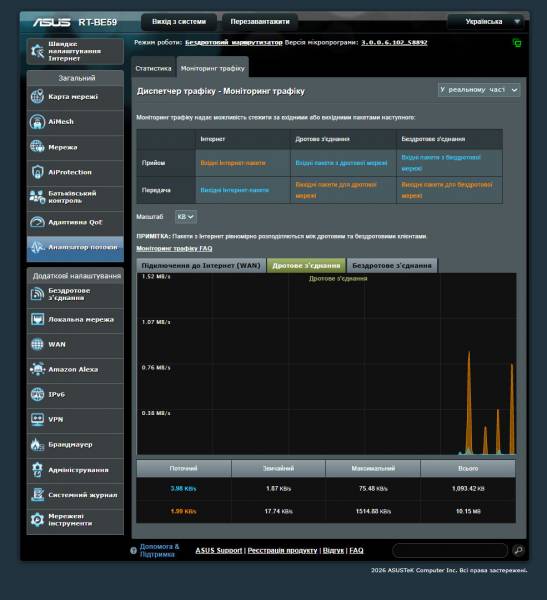Open the Мережа globe icon

click(38, 147)
